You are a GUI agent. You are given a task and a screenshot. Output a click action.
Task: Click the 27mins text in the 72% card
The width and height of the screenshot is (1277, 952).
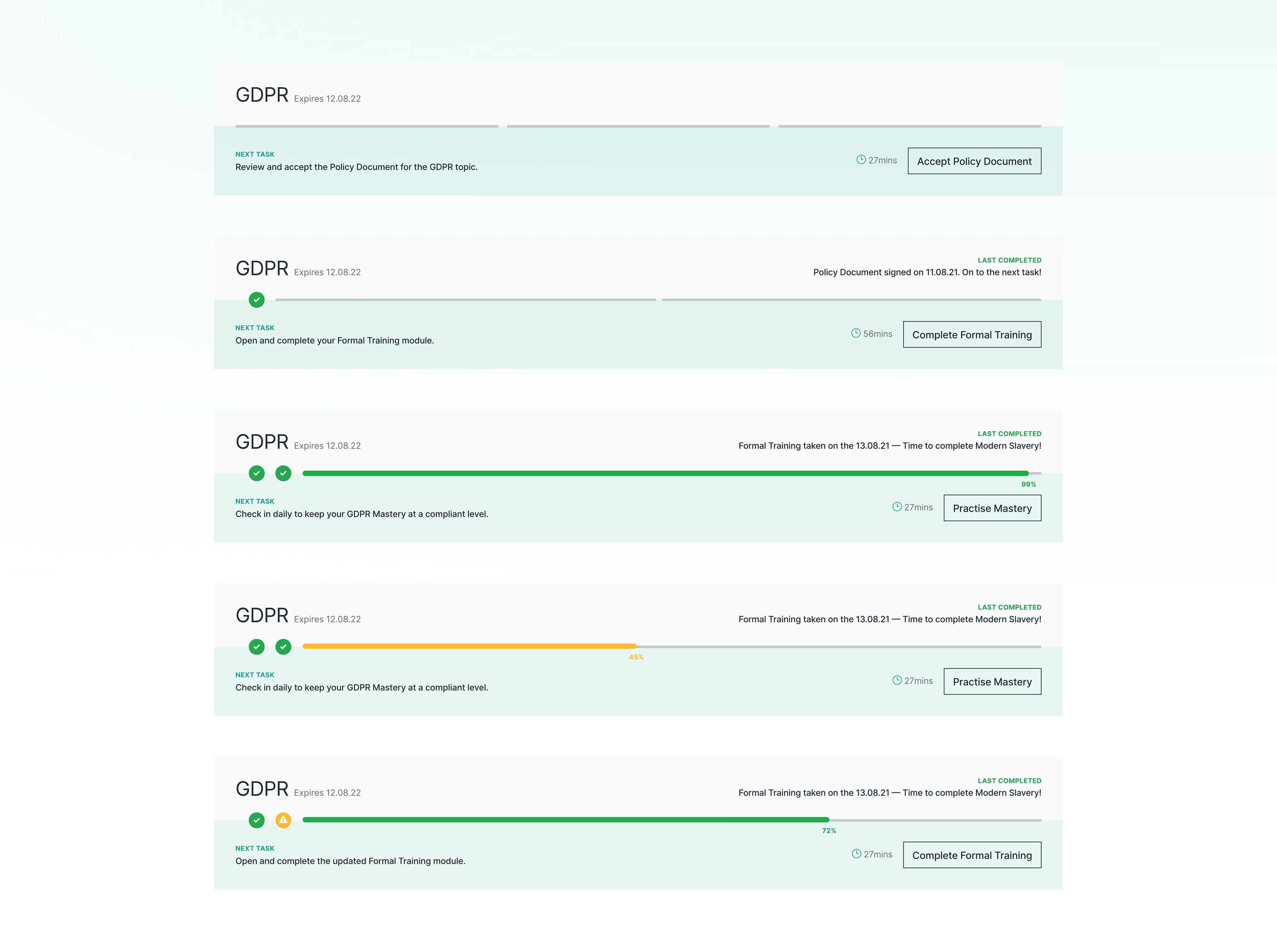pos(878,854)
